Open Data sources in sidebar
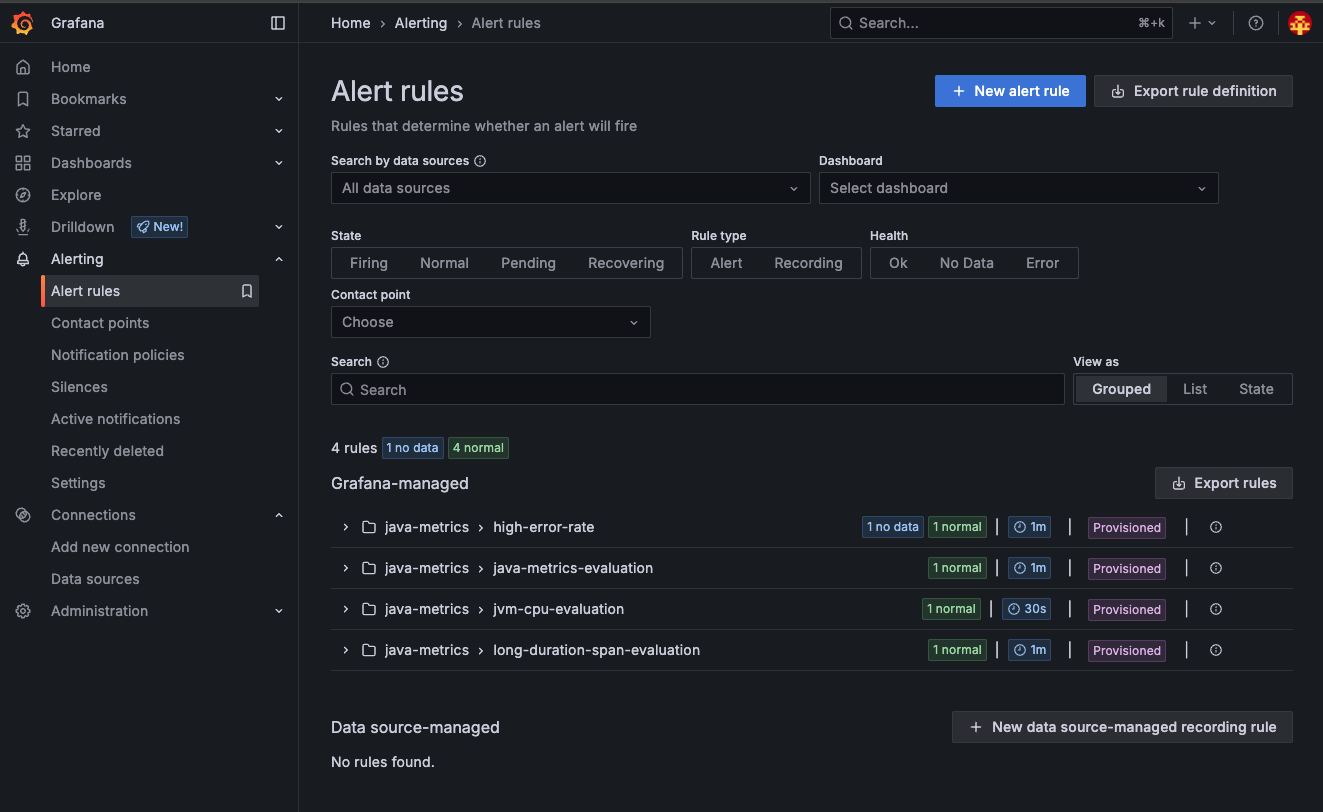Screen dimensions: 1323x812 coord(95,579)
